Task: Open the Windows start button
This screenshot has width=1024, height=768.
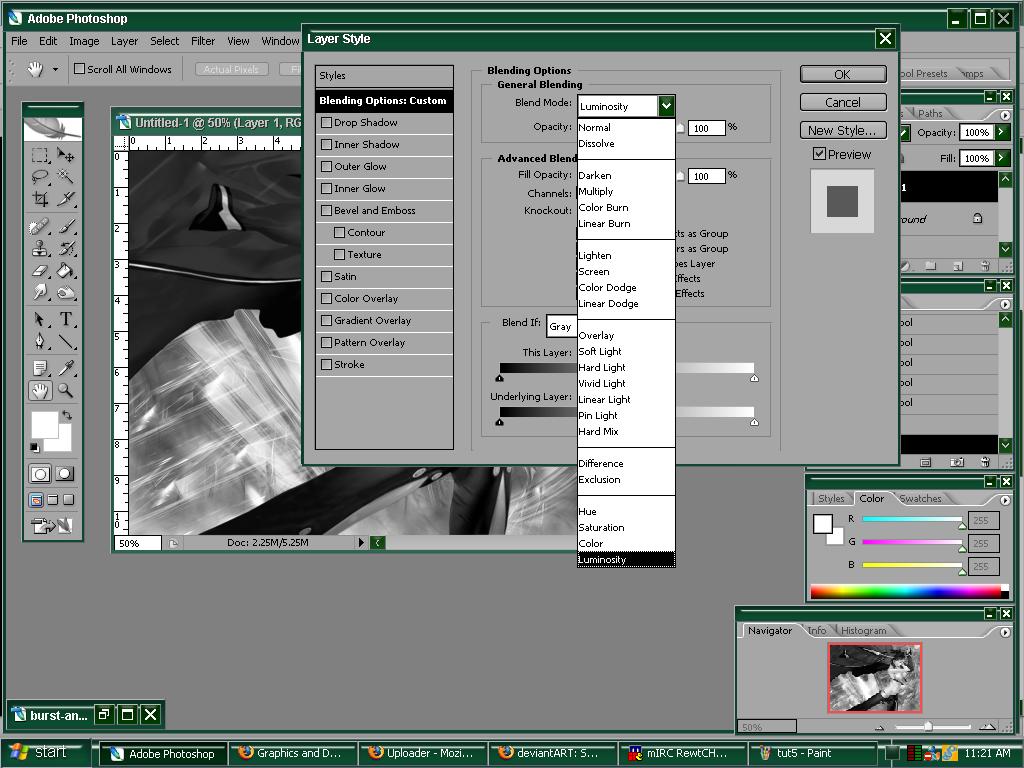Action: tap(44, 752)
